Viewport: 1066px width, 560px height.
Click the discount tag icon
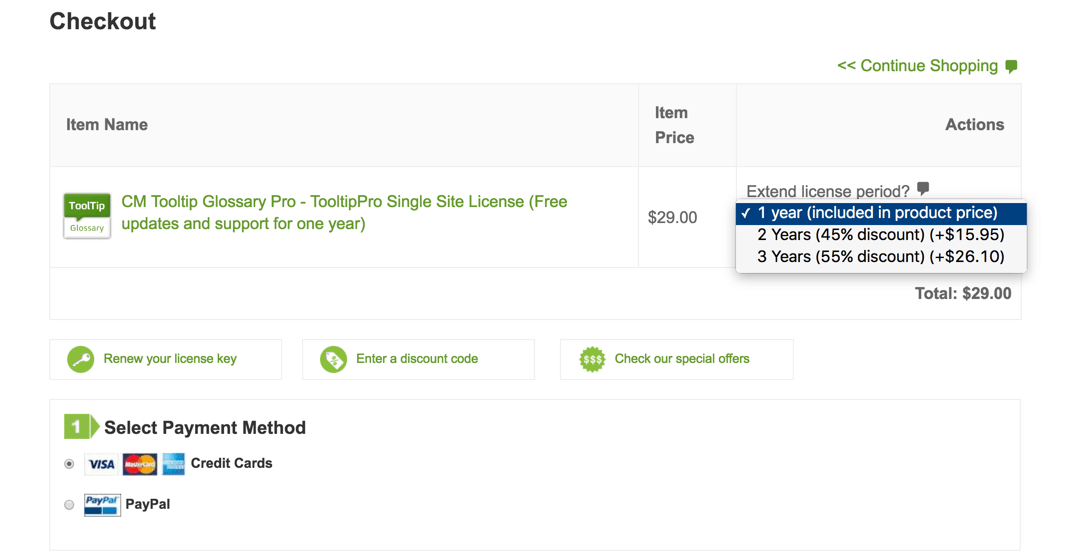333,359
